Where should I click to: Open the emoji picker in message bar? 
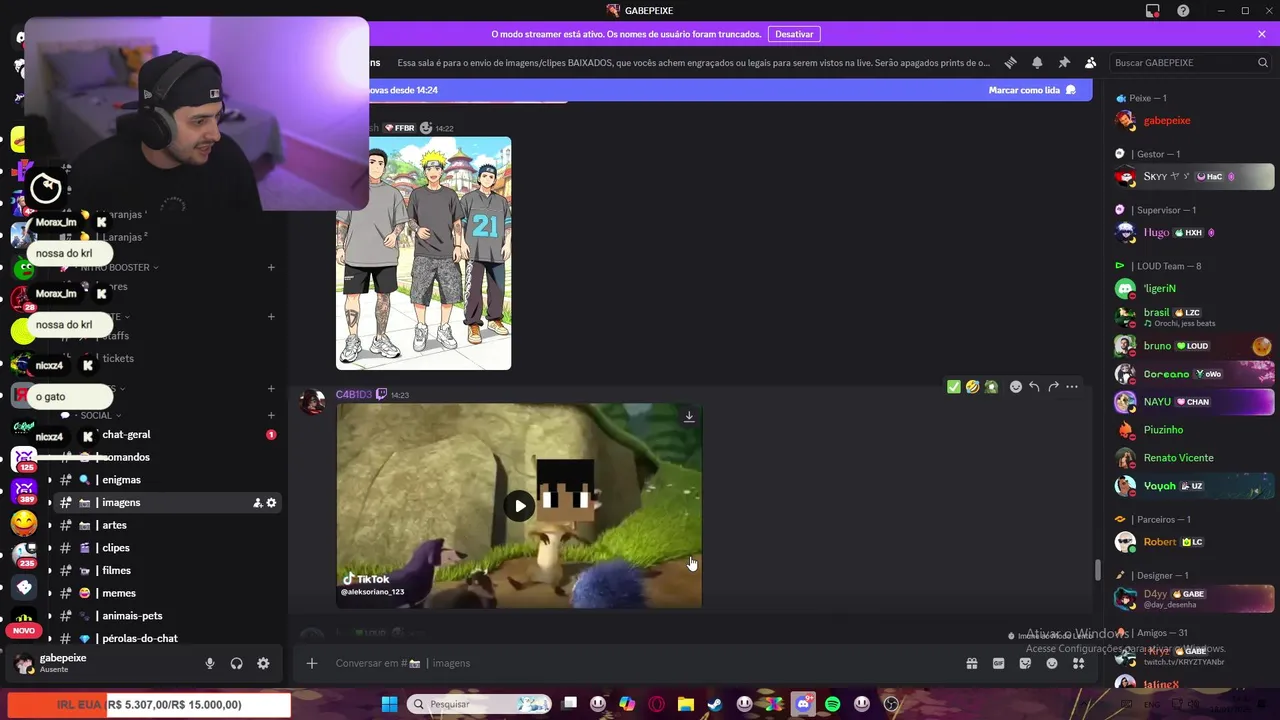click(1052, 663)
